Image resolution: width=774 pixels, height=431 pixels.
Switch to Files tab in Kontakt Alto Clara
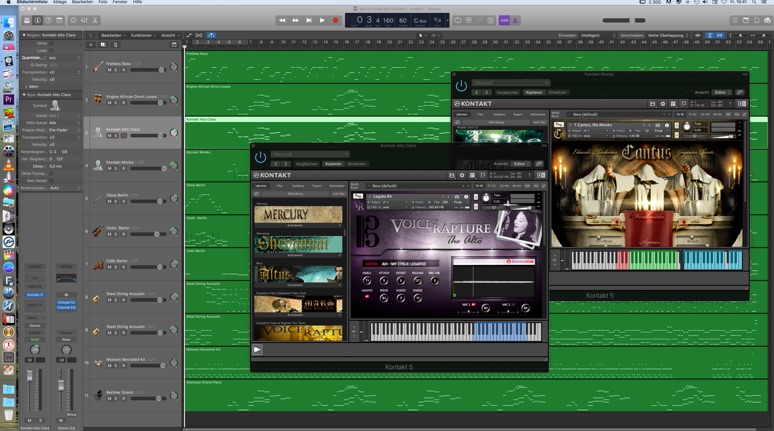[279, 186]
